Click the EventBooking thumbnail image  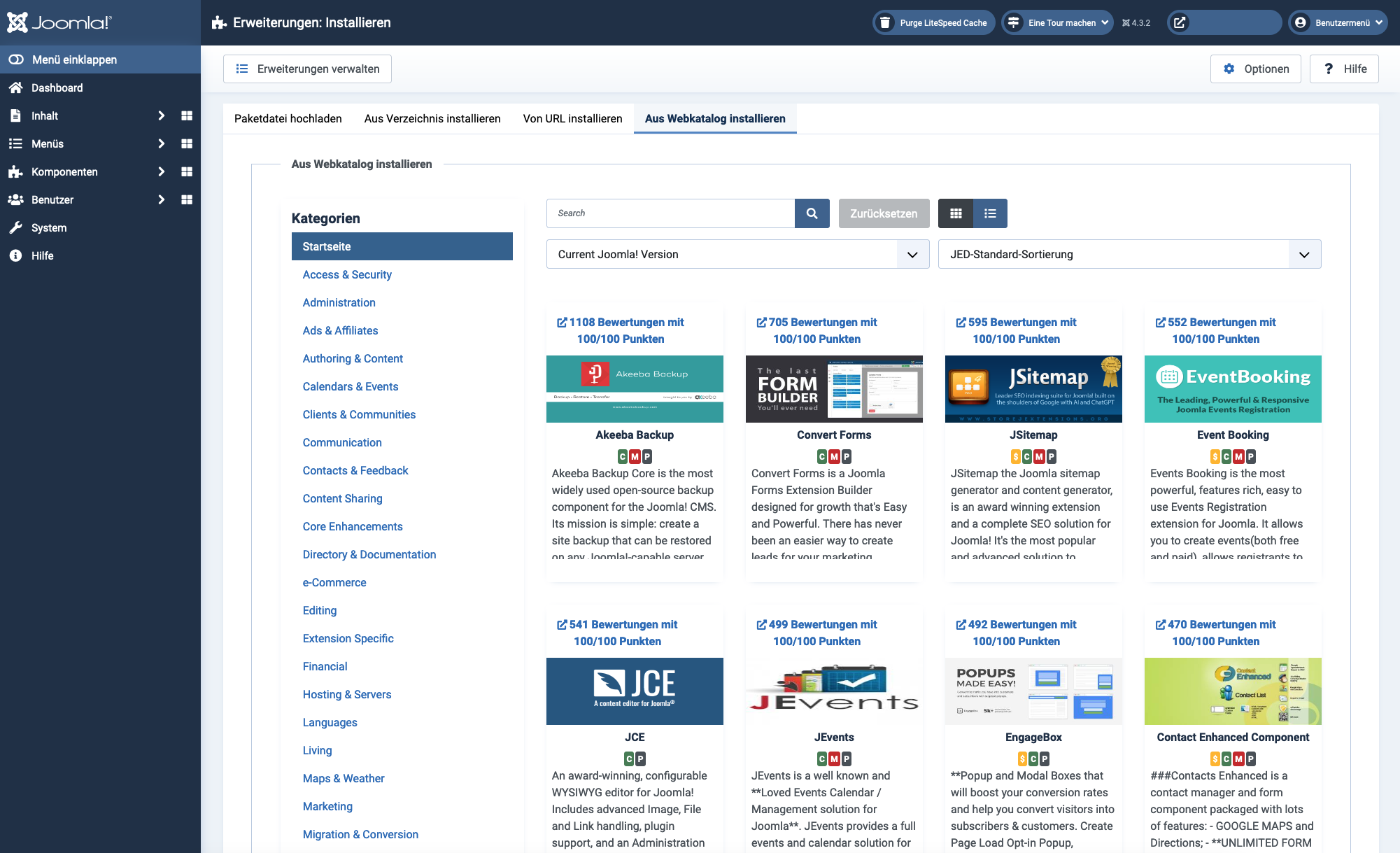pos(1233,389)
